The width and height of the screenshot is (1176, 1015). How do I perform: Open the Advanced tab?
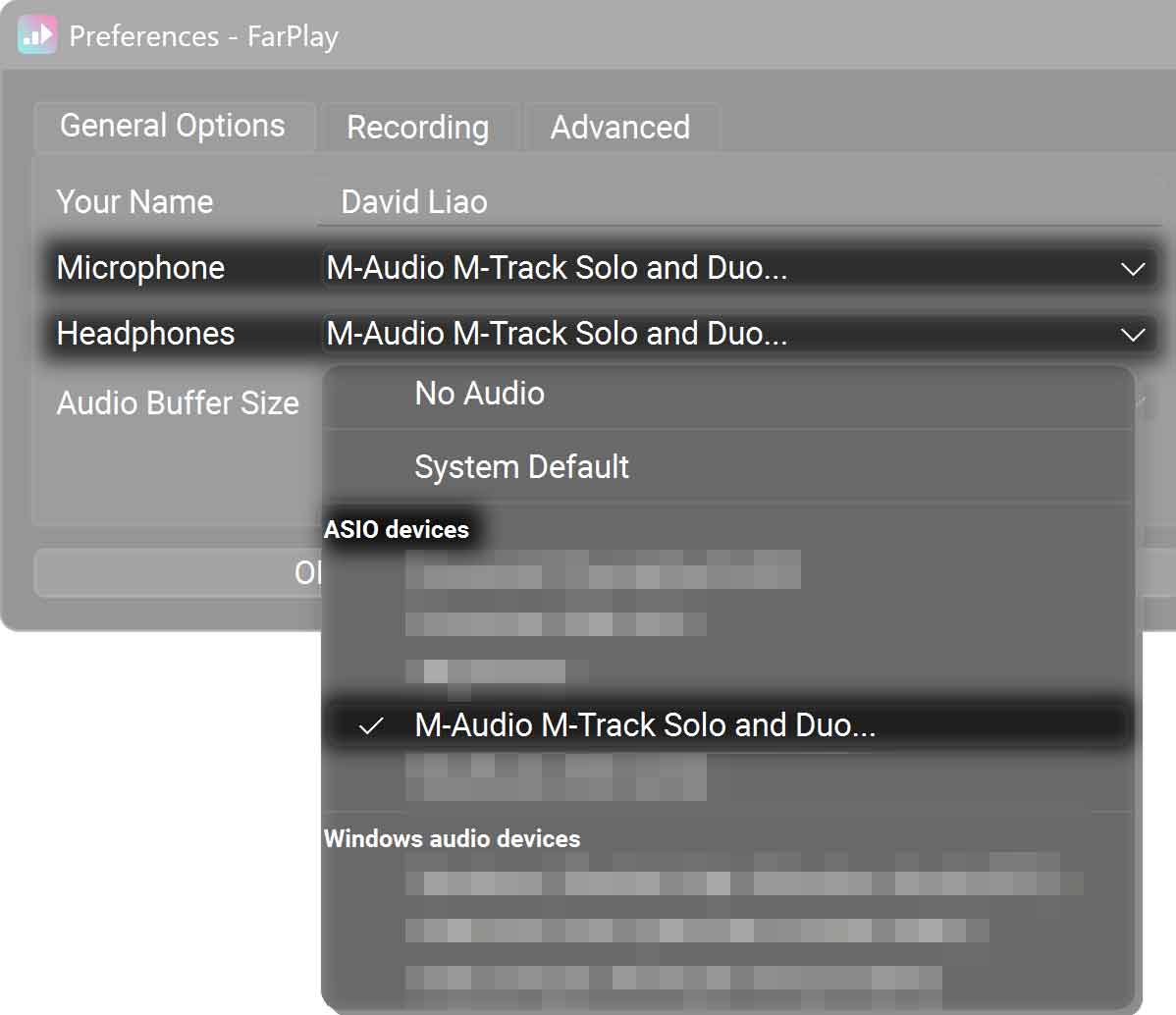coord(619,128)
